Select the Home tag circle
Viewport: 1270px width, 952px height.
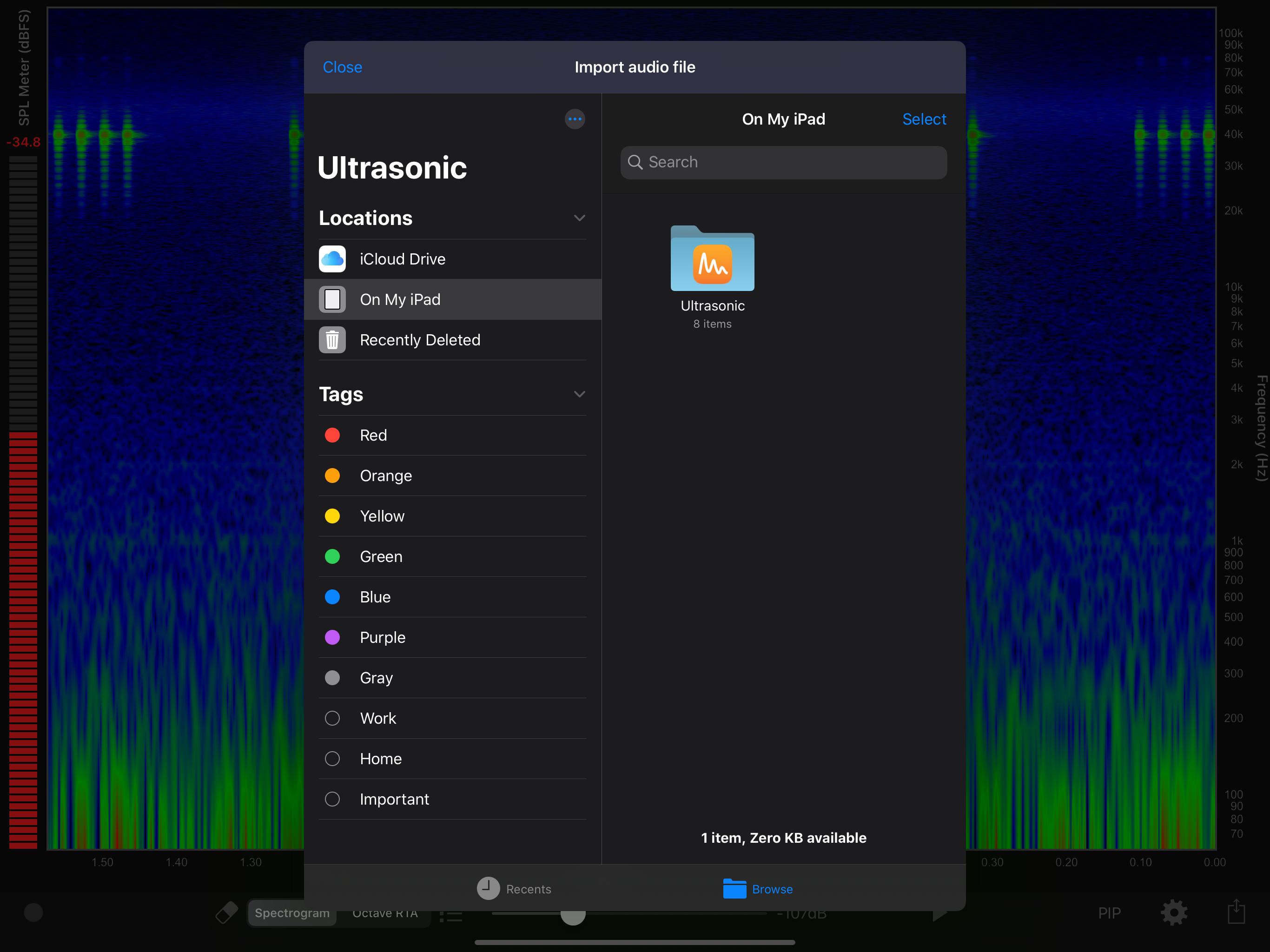(332, 759)
